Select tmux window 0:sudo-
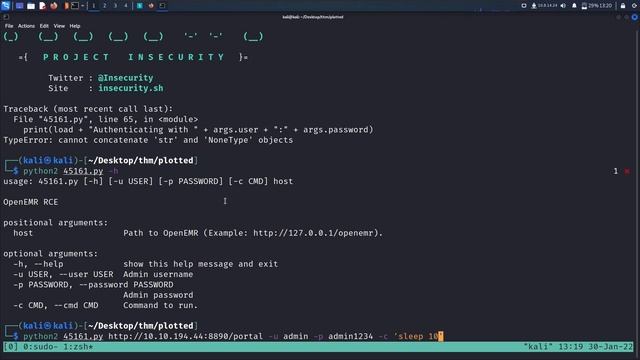This screenshot has width=640, height=360. point(41,347)
